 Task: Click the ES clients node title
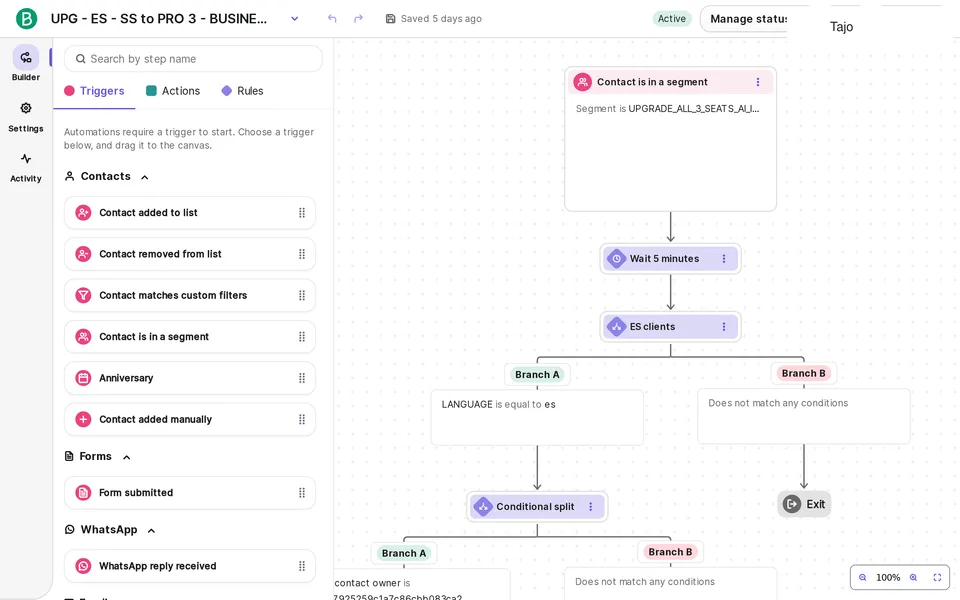tap(652, 327)
